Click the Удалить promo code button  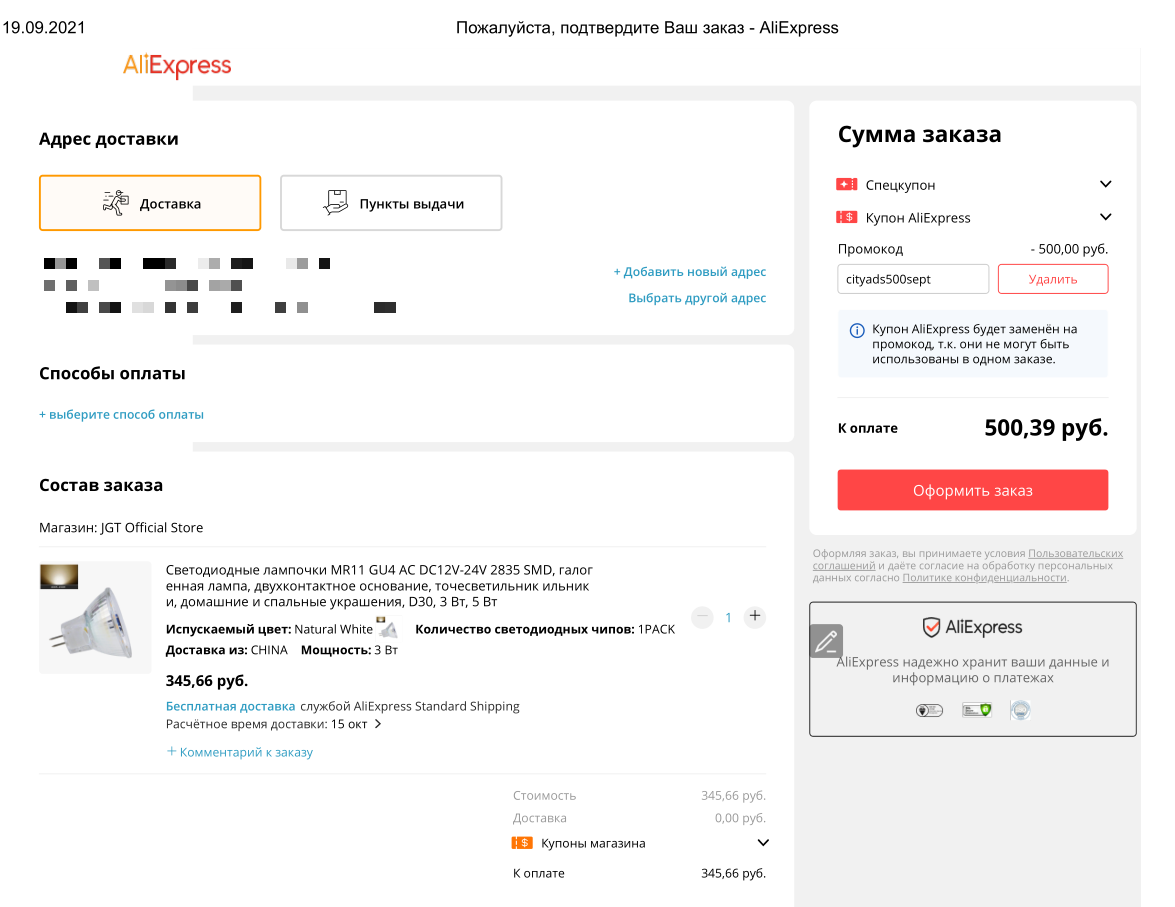1053,279
